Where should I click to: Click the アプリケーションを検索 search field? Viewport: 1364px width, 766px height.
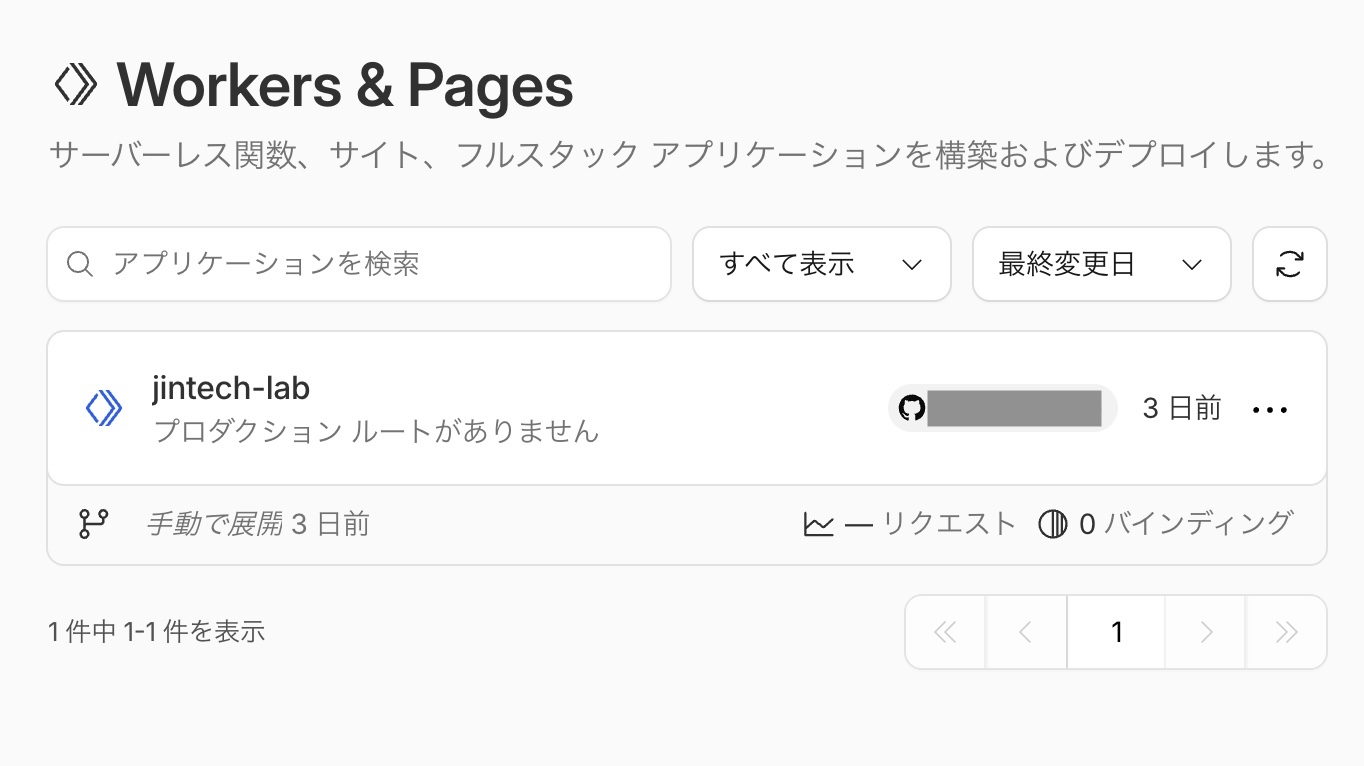359,264
